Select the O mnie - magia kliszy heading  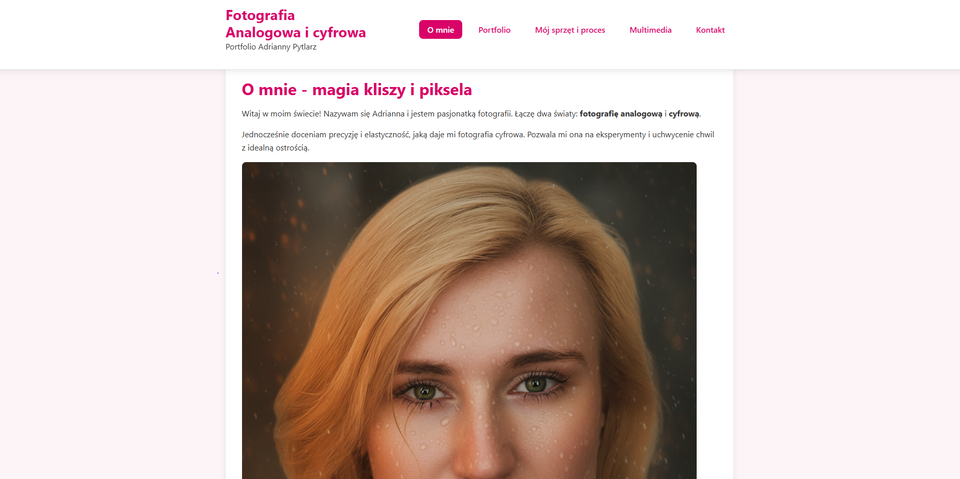[356, 89]
